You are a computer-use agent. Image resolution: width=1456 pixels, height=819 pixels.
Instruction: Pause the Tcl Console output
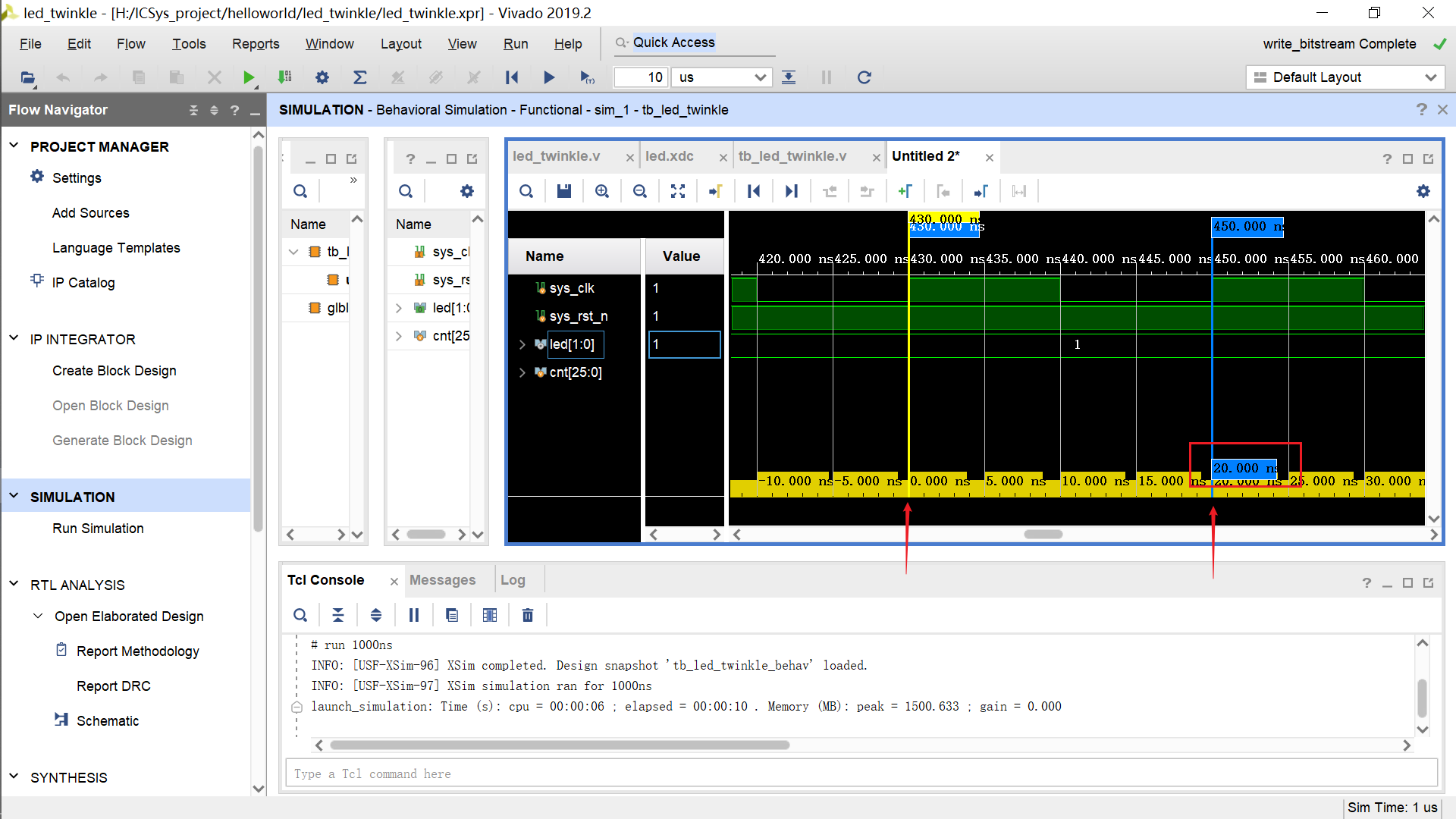pyautogui.click(x=414, y=615)
